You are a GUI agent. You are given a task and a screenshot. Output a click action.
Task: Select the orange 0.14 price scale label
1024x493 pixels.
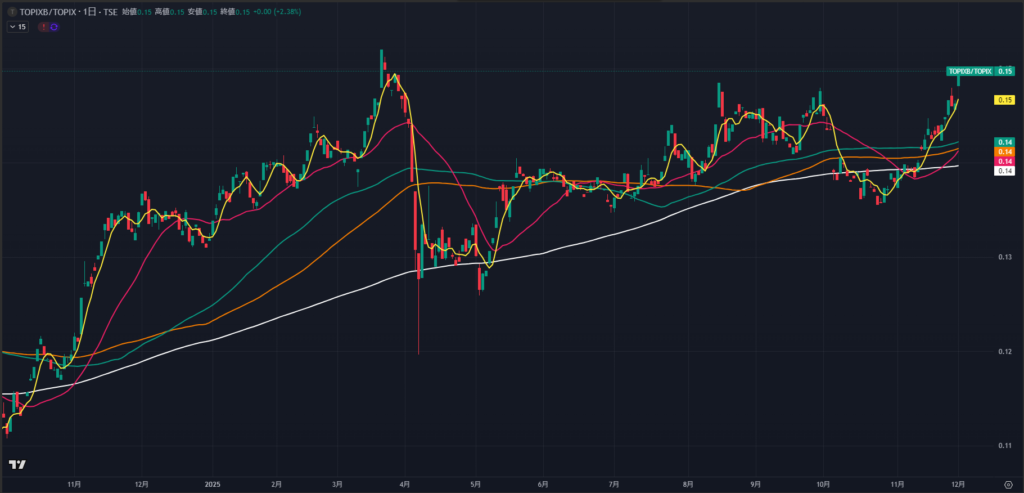pos(1005,151)
